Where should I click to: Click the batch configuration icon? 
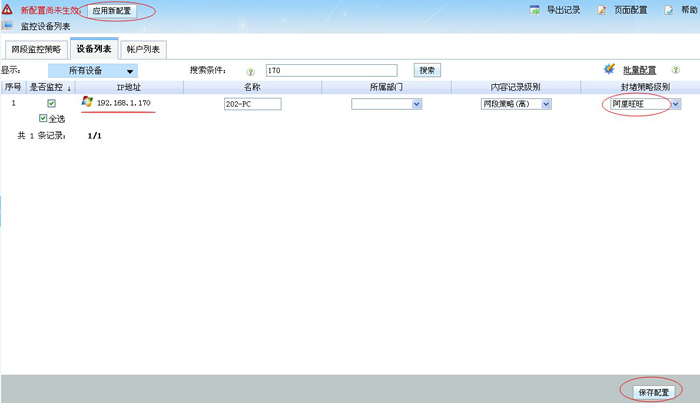pyautogui.click(x=610, y=70)
